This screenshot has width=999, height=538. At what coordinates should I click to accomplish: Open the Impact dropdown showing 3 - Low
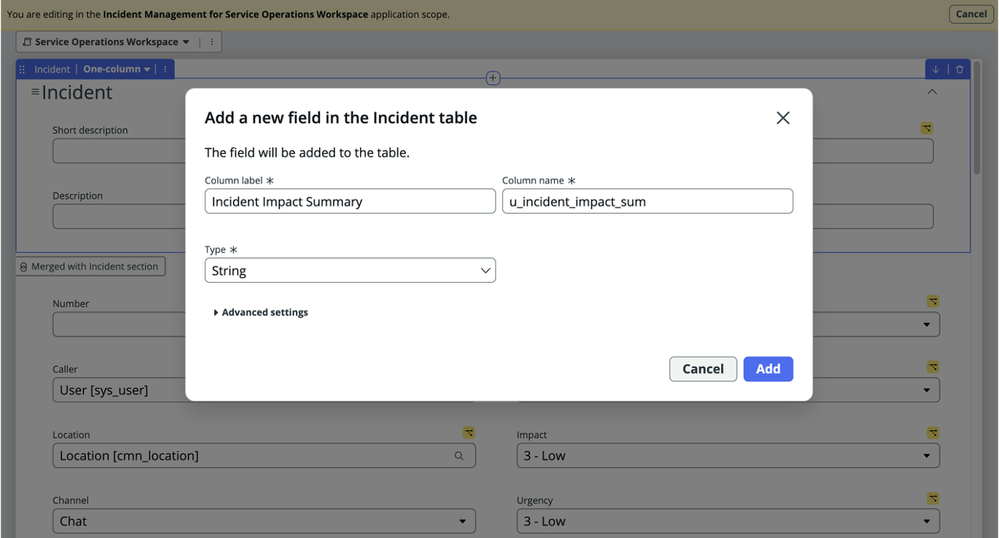[x=728, y=456]
